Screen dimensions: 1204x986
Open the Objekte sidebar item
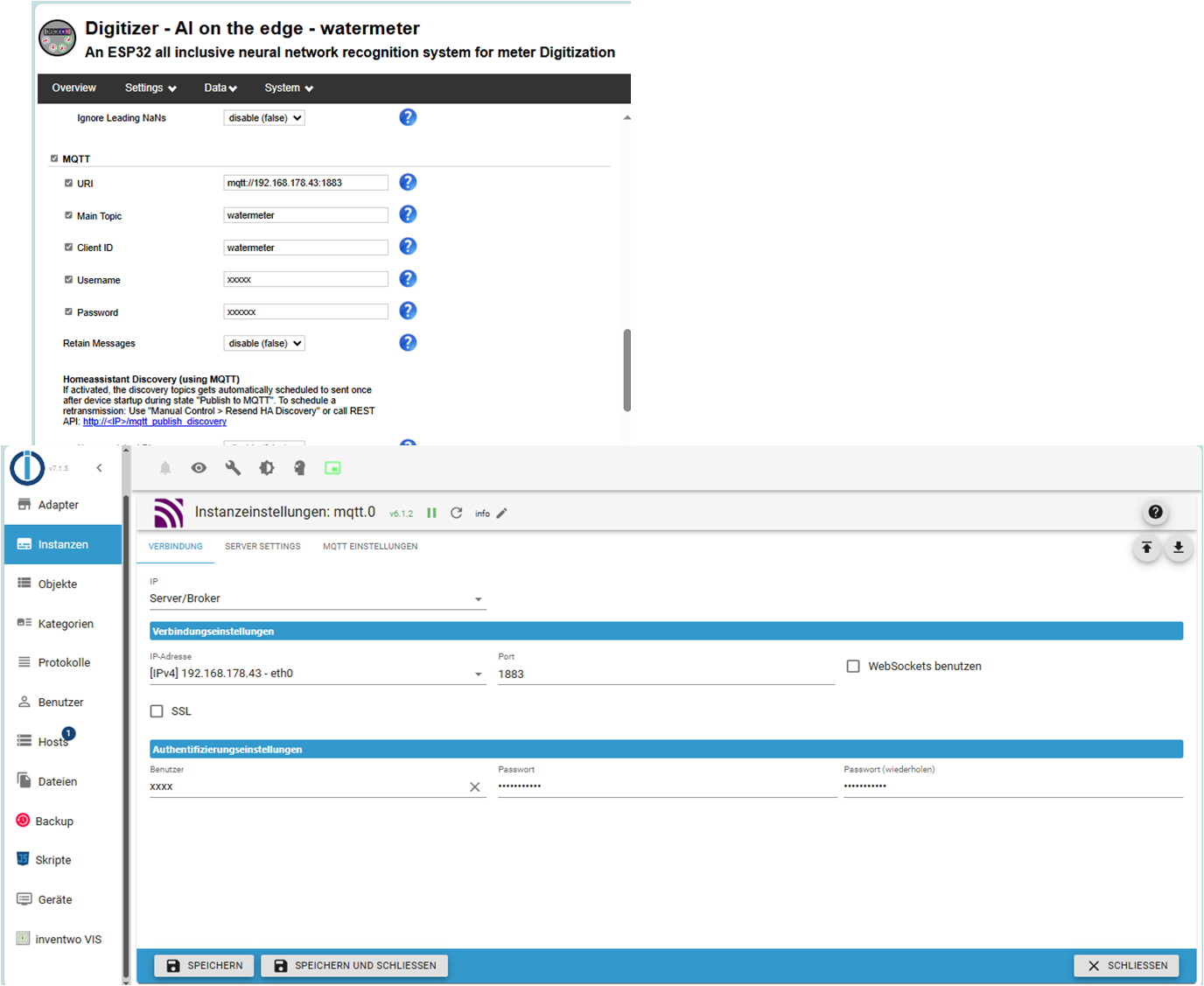point(58,584)
